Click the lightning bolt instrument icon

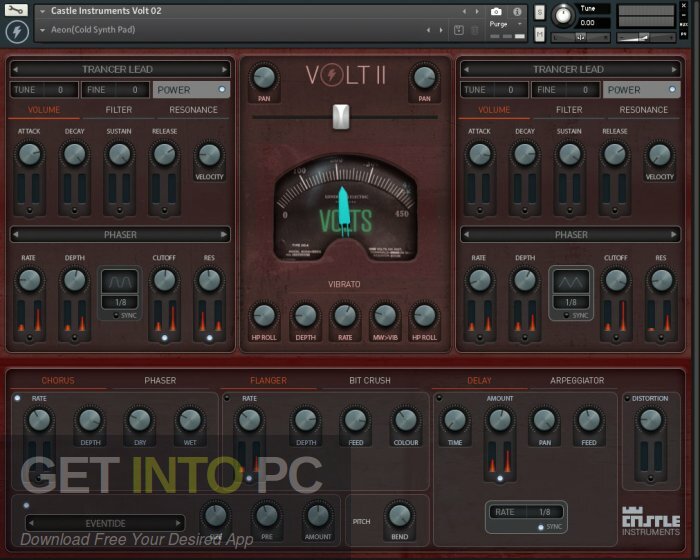coord(17,32)
